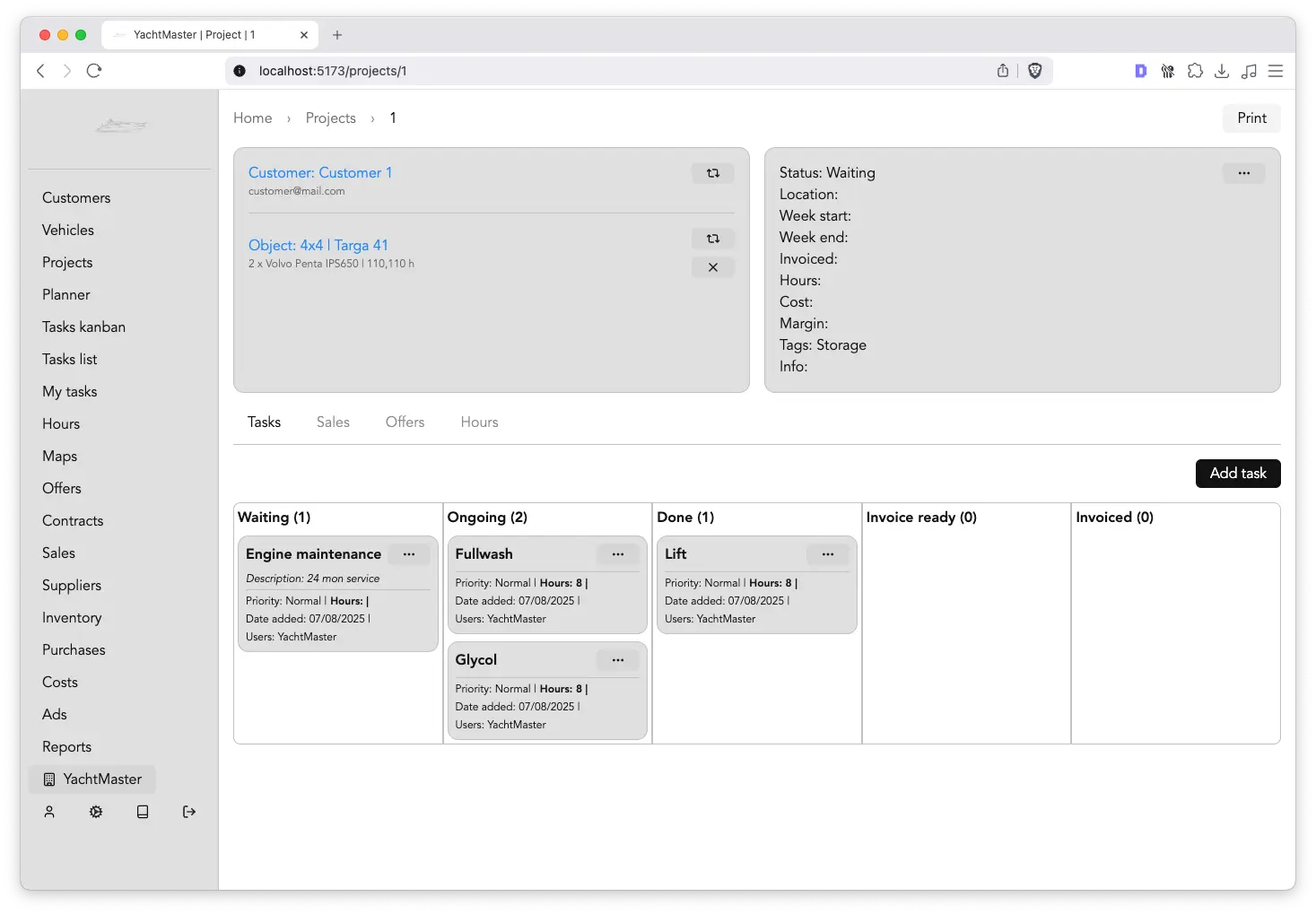Viewport: 1316px width, 914px height.
Task: Remove the object with the X icon
Action: (x=712, y=267)
